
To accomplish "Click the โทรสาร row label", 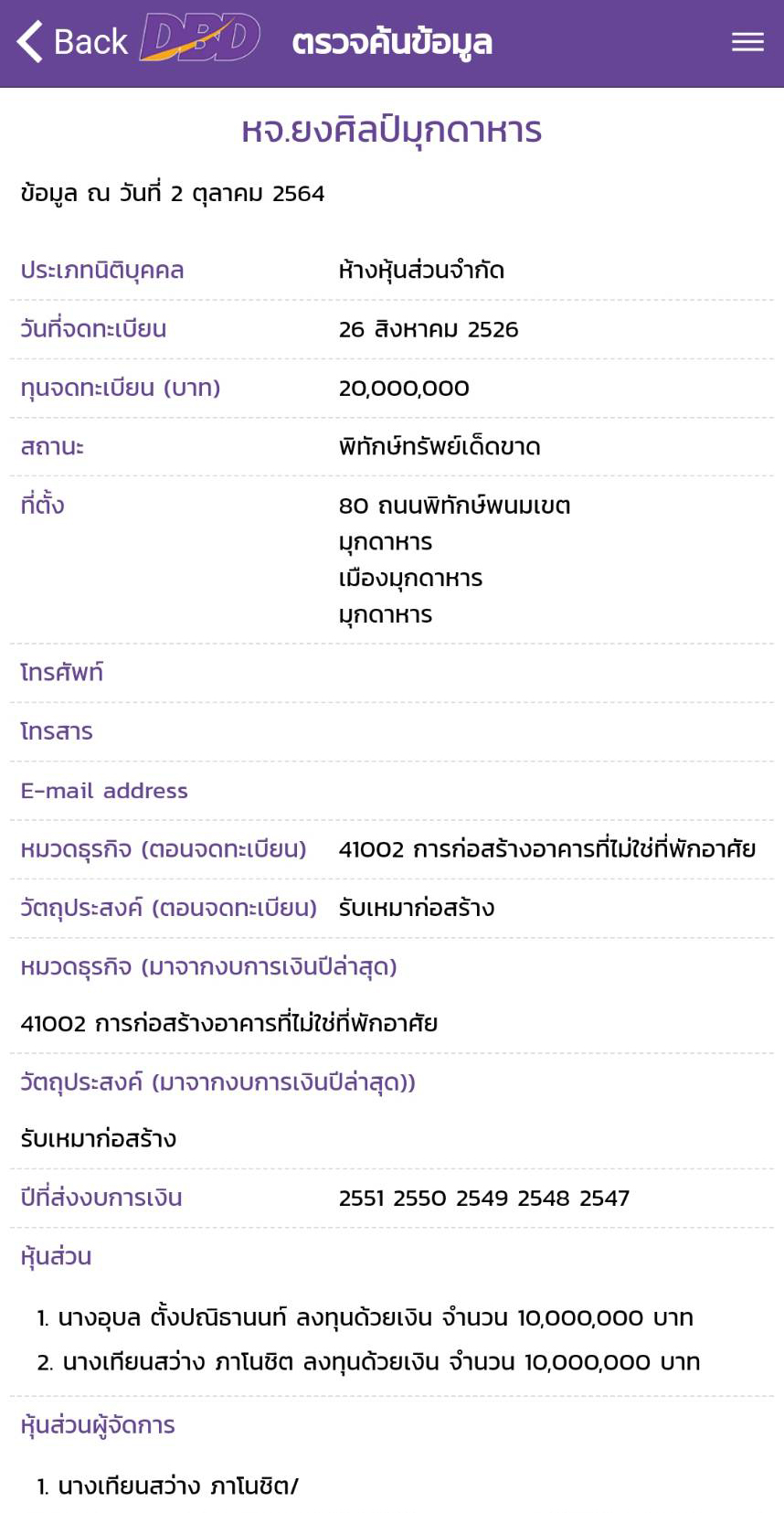I will tap(57, 731).
